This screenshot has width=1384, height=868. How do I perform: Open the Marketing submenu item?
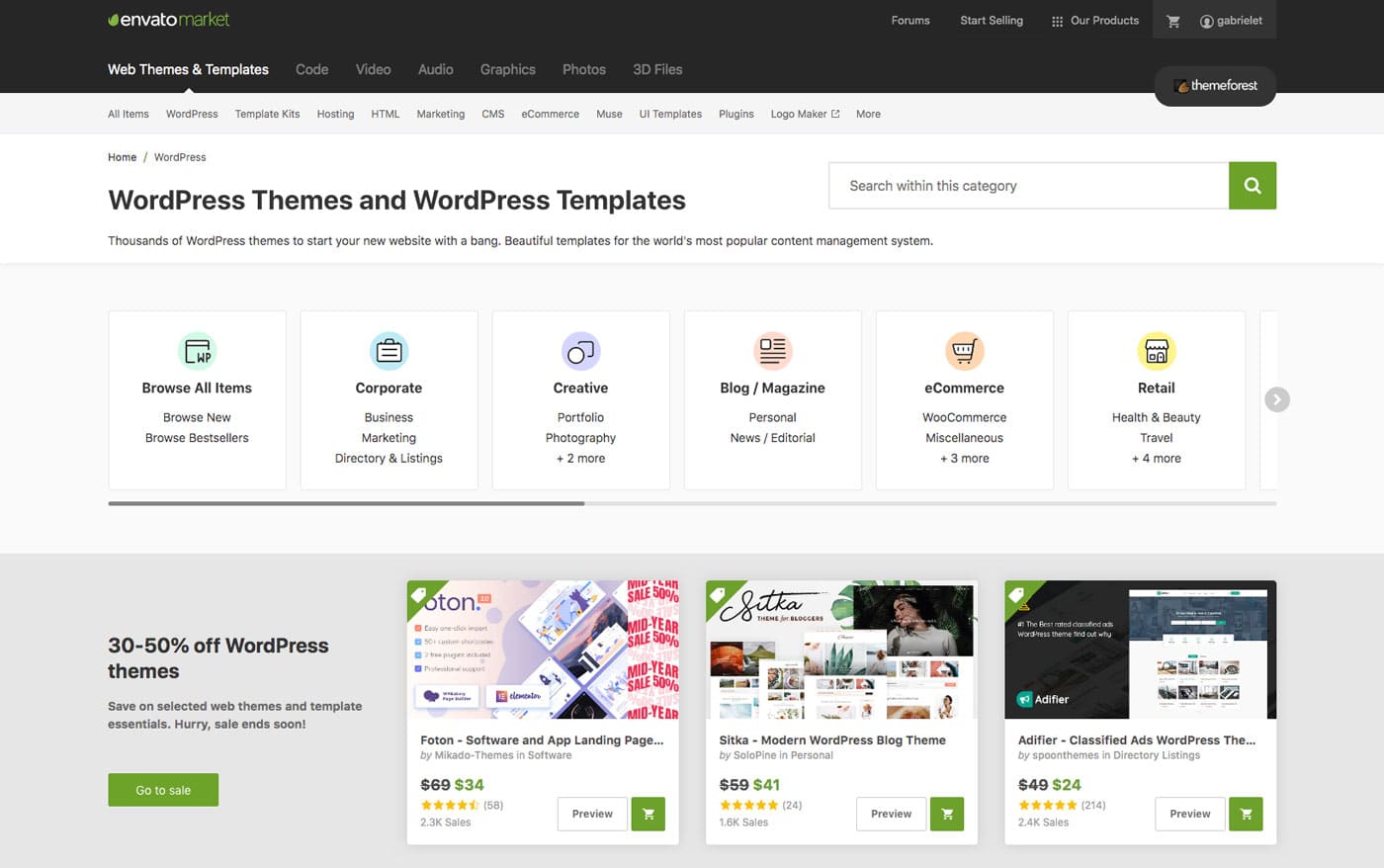pyautogui.click(x=441, y=114)
